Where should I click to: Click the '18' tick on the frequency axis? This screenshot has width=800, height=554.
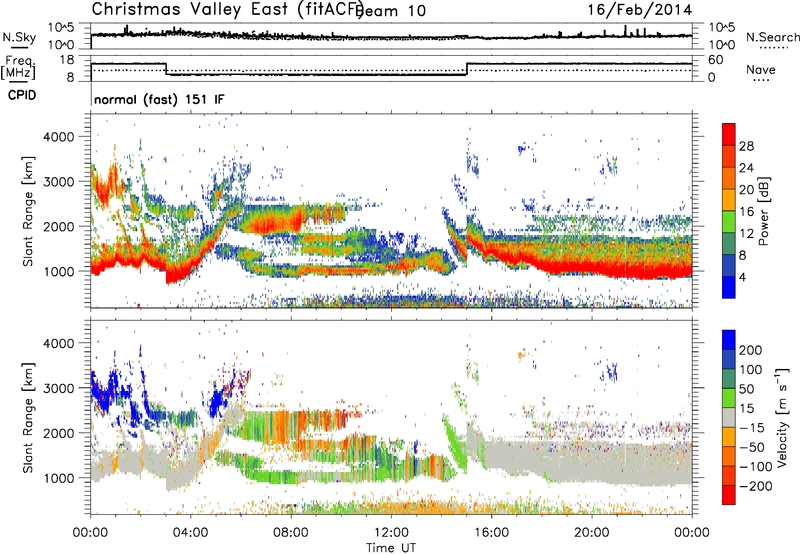click(66, 60)
